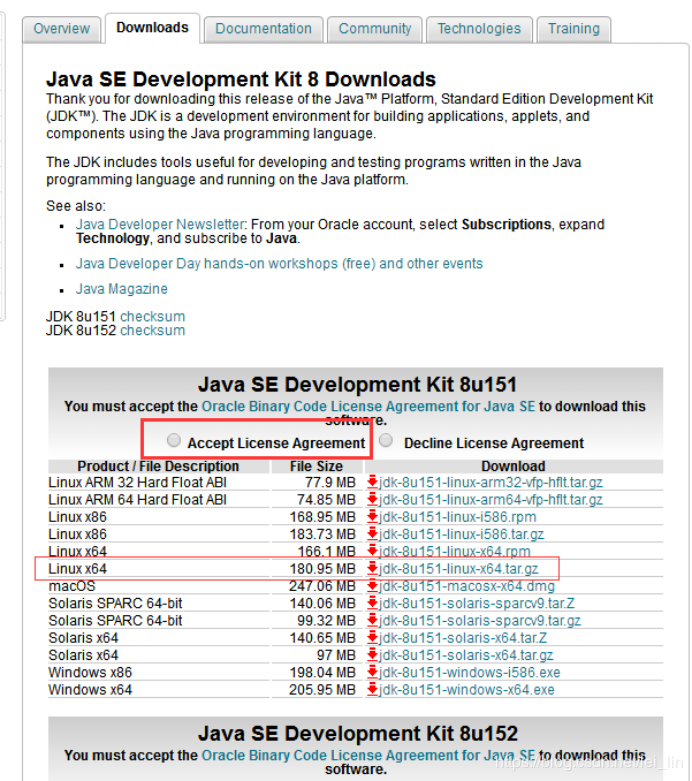Download jdk-8u151-linux-arm32-vfp-hflt.tar.gz file link
This screenshot has height=781, width=692.
[491, 483]
